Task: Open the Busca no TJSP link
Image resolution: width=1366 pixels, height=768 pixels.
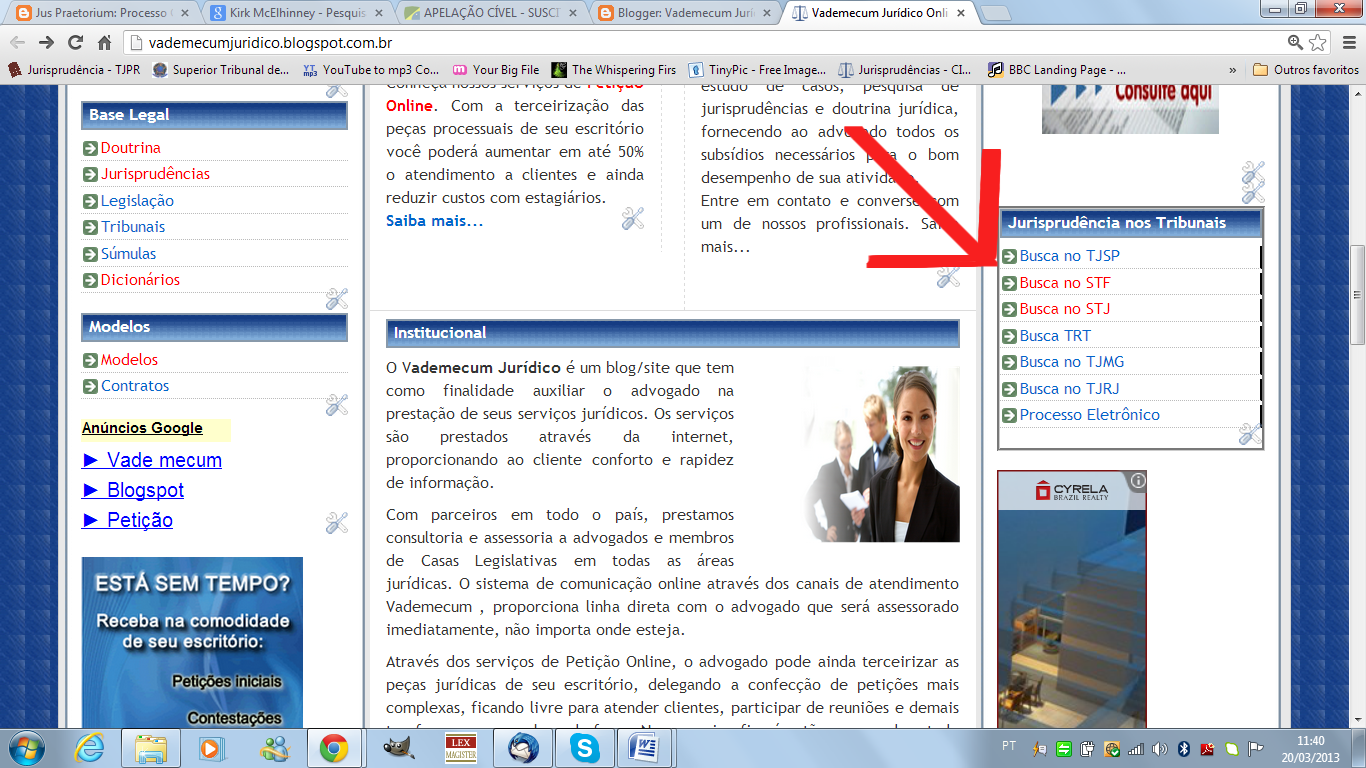Action: 1070,256
